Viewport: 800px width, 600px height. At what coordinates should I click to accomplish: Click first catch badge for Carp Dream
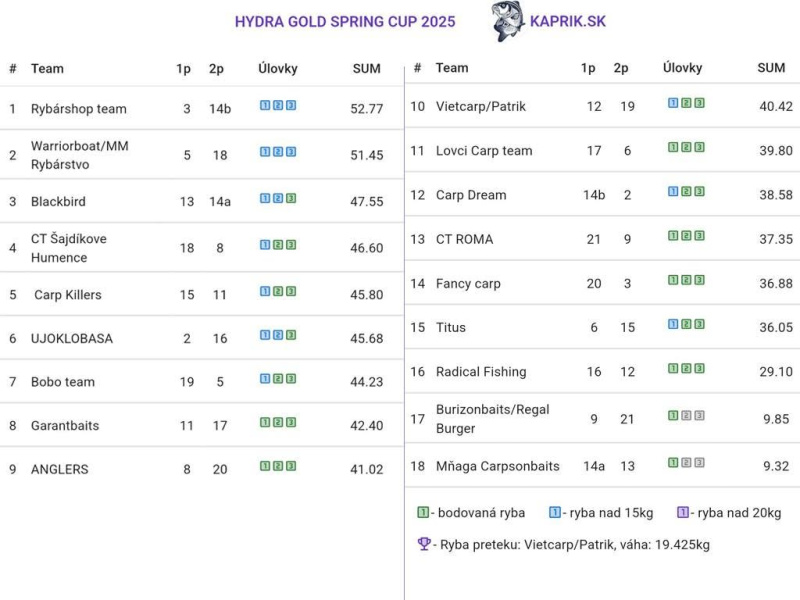pyautogui.click(x=673, y=191)
